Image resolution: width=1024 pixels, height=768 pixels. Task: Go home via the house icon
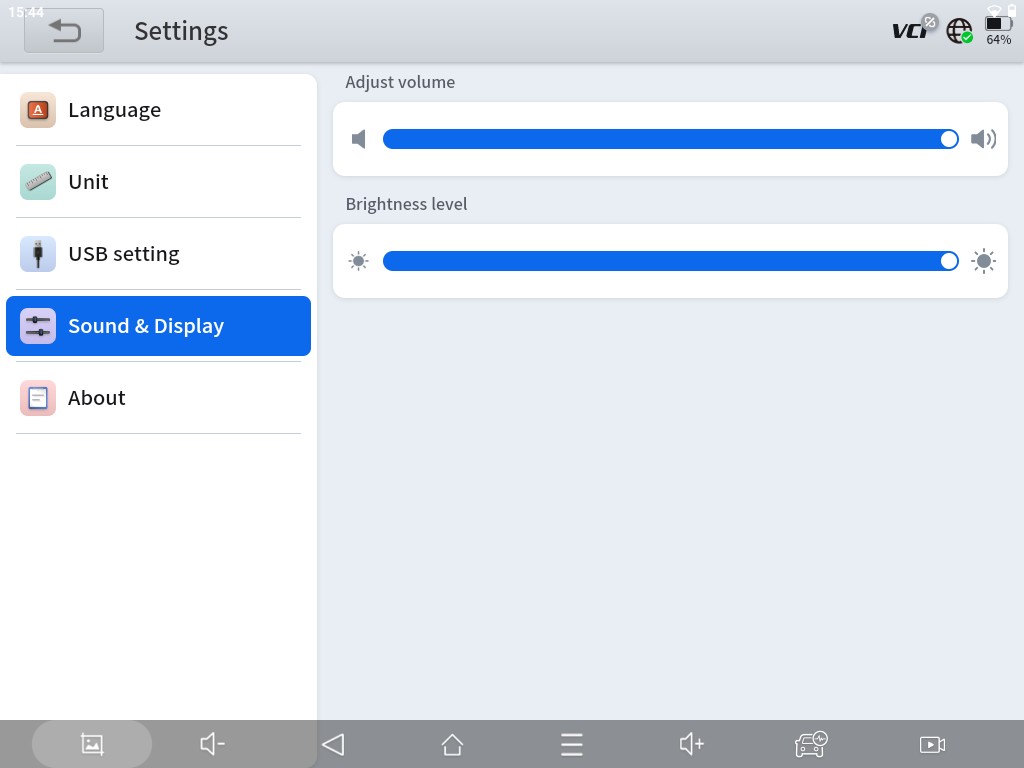[452, 744]
